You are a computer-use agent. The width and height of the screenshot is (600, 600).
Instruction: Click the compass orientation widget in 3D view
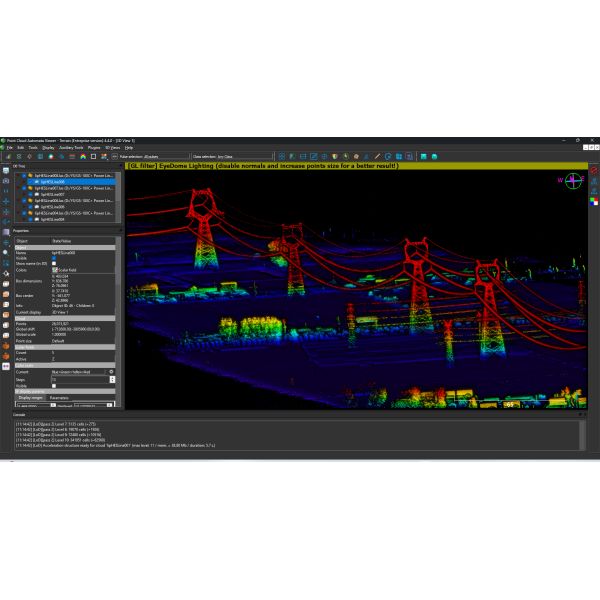coord(571,181)
